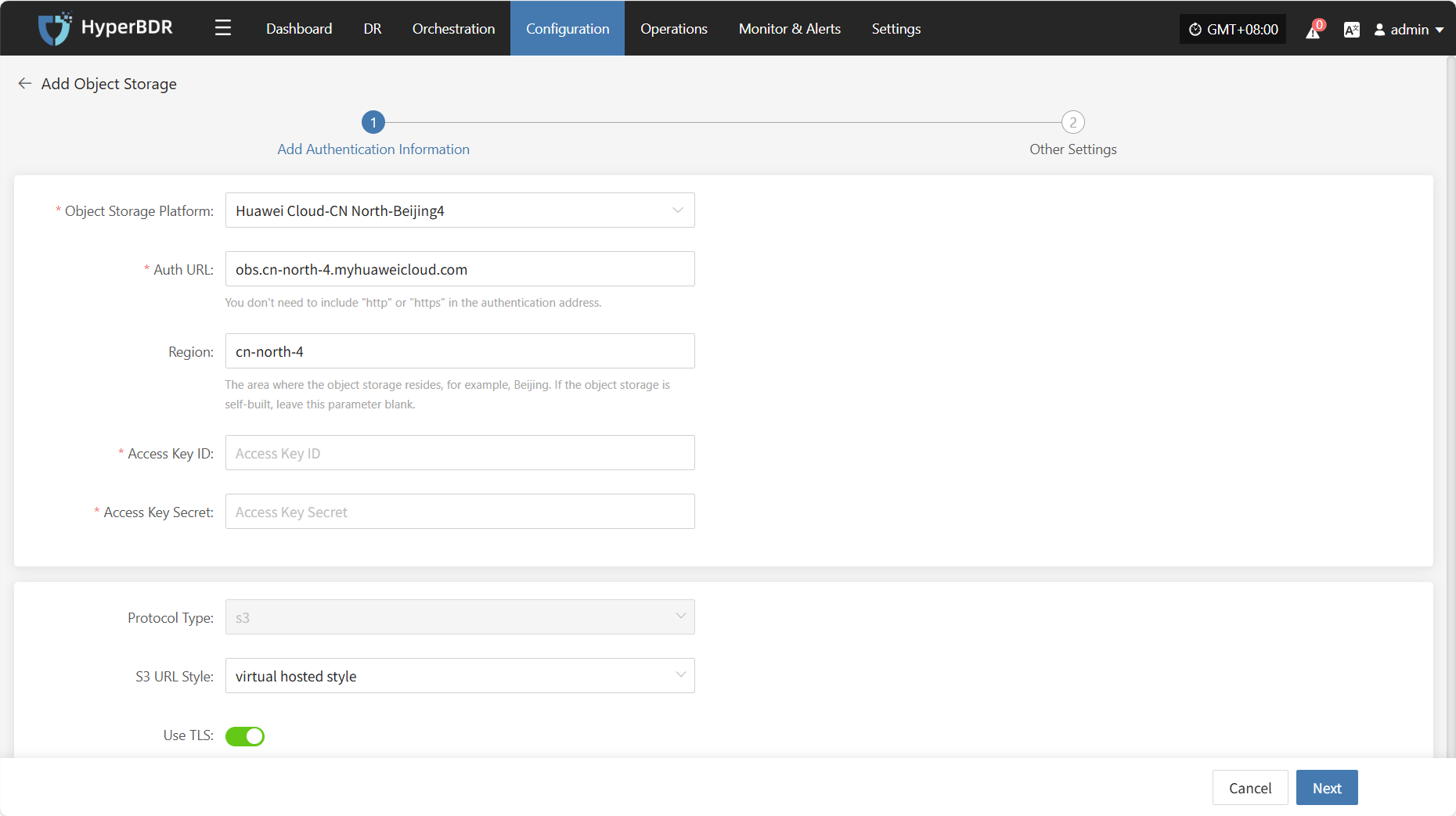This screenshot has width=1456, height=816.
Task: Click the language switch icon
Action: [1351, 30]
